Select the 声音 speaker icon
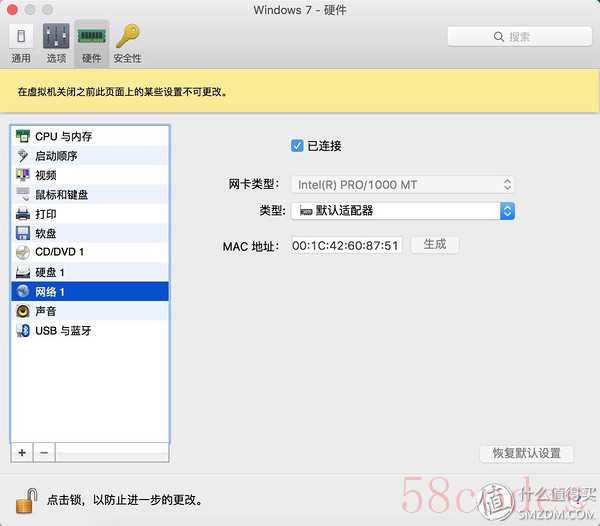The width and height of the screenshot is (600, 526). point(23,311)
